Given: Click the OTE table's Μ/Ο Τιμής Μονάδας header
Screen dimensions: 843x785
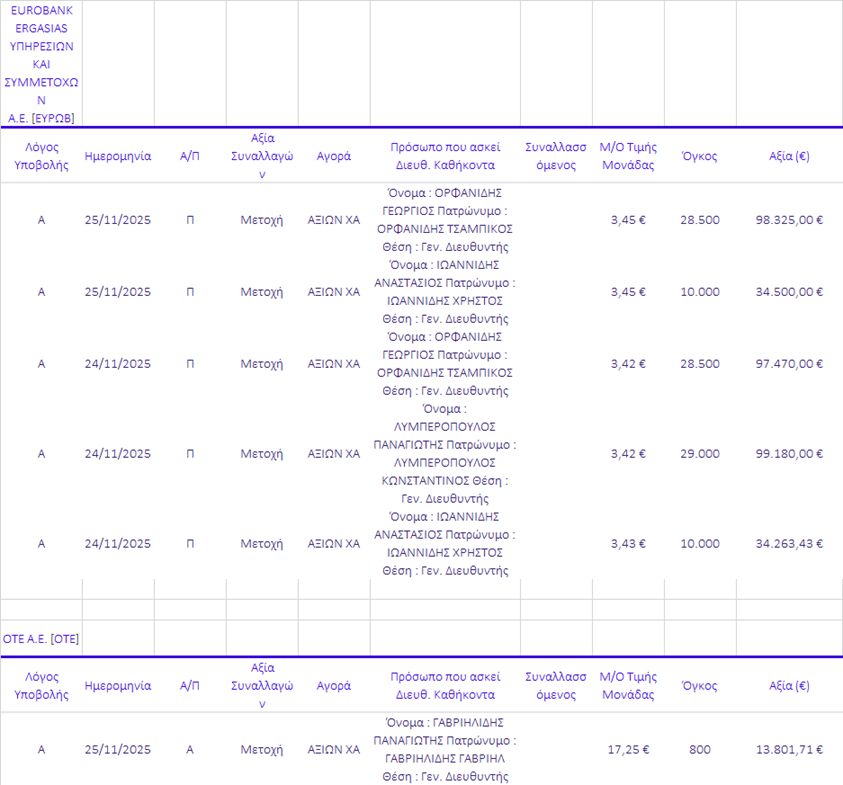Looking at the screenshot, I should tap(628, 686).
